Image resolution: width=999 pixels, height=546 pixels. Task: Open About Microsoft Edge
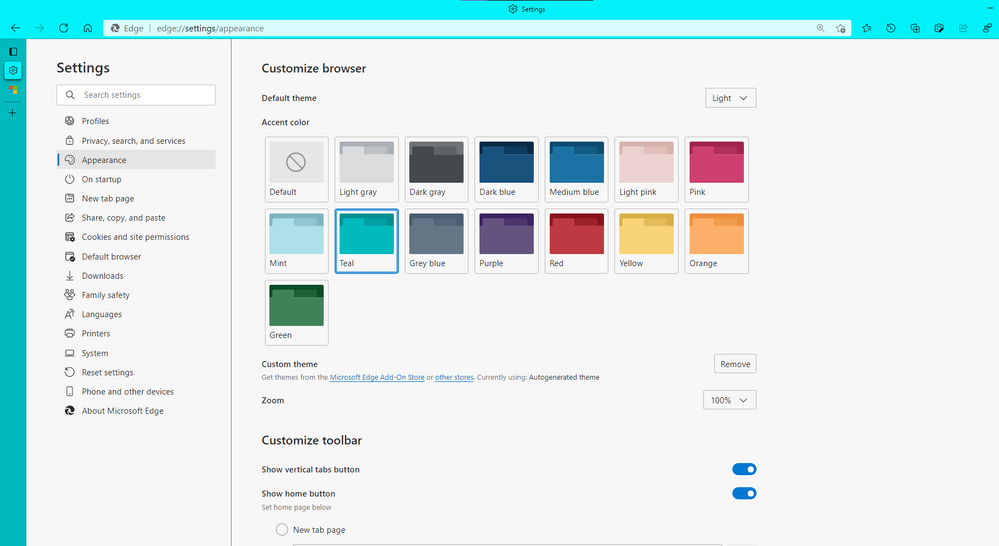tap(136, 411)
